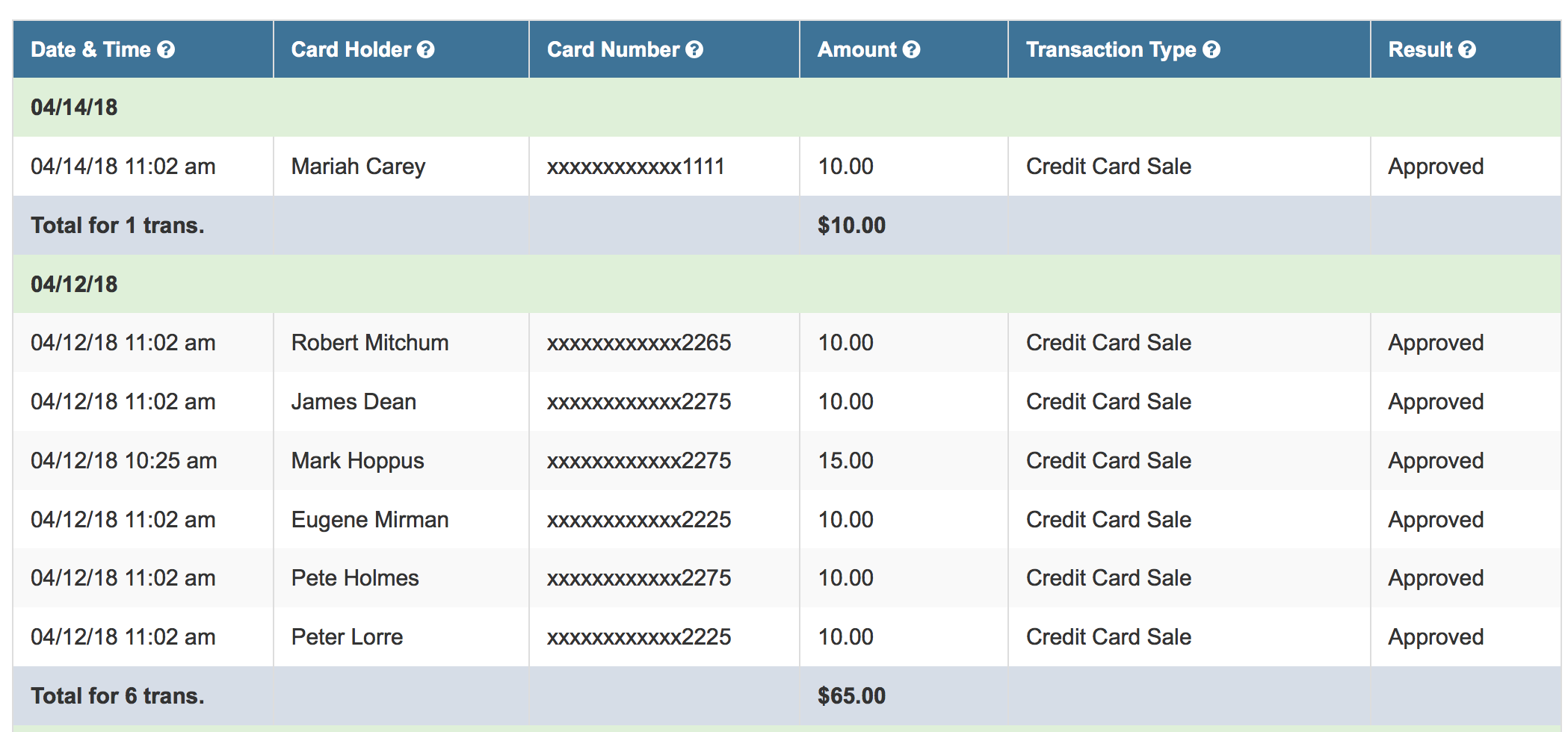Click the $65.00 total amount

click(x=851, y=696)
